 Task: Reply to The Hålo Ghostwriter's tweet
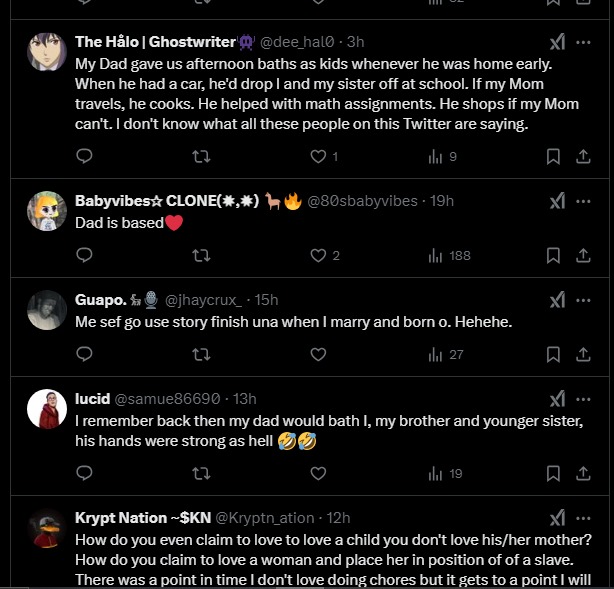[x=85, y=156]
